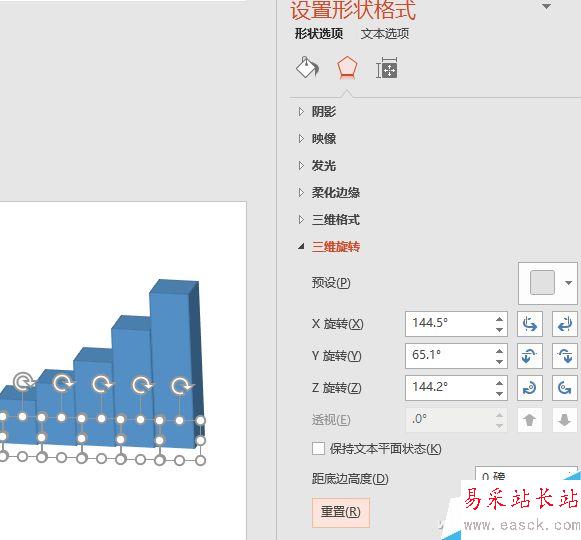Open the 预设 rotation preset dropdown
Image resolution: width=581 pixels, height=540 pixels.
(568, 283)
